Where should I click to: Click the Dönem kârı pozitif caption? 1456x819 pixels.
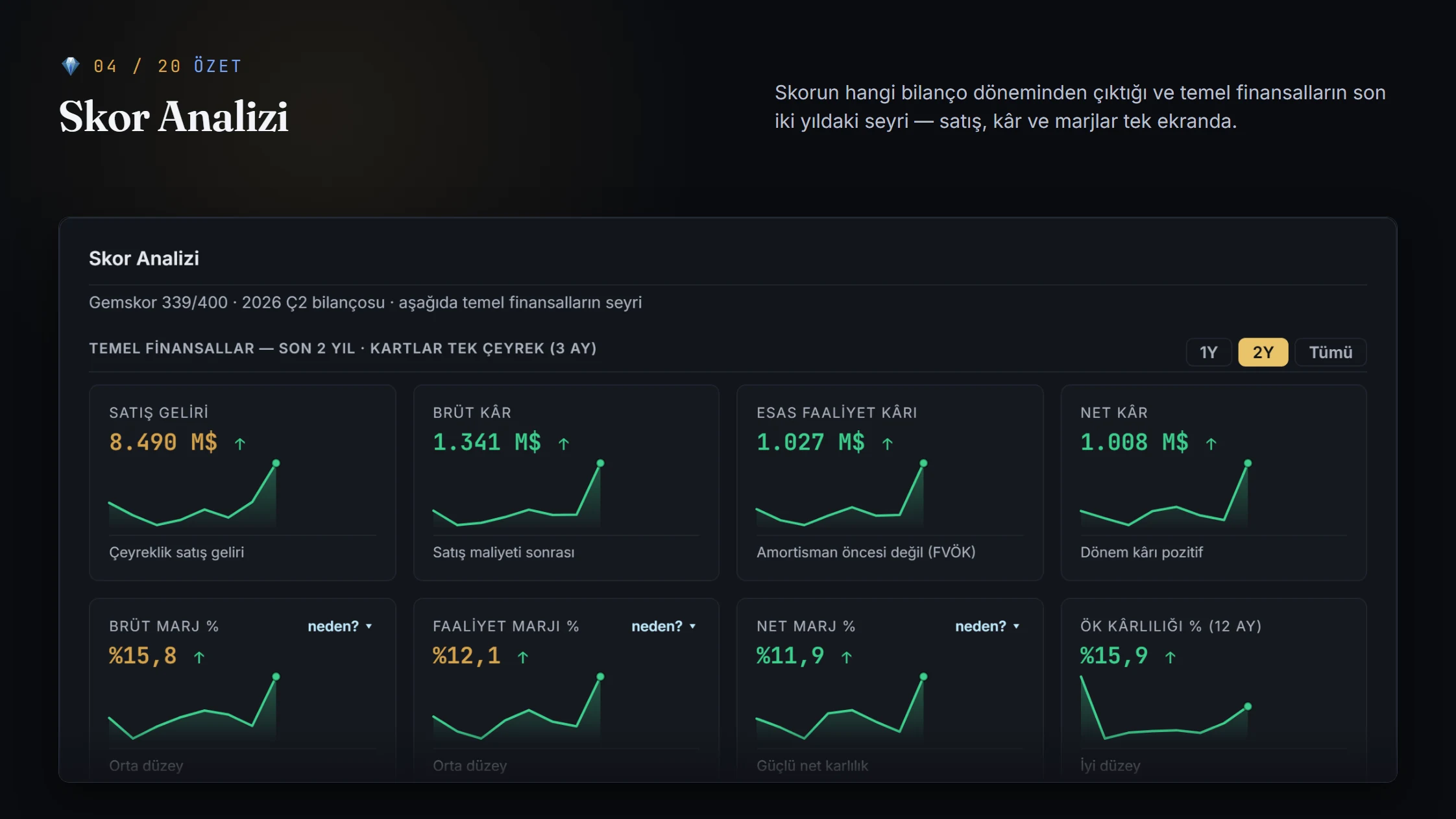pyautogui.click(x=1141, y=553)
